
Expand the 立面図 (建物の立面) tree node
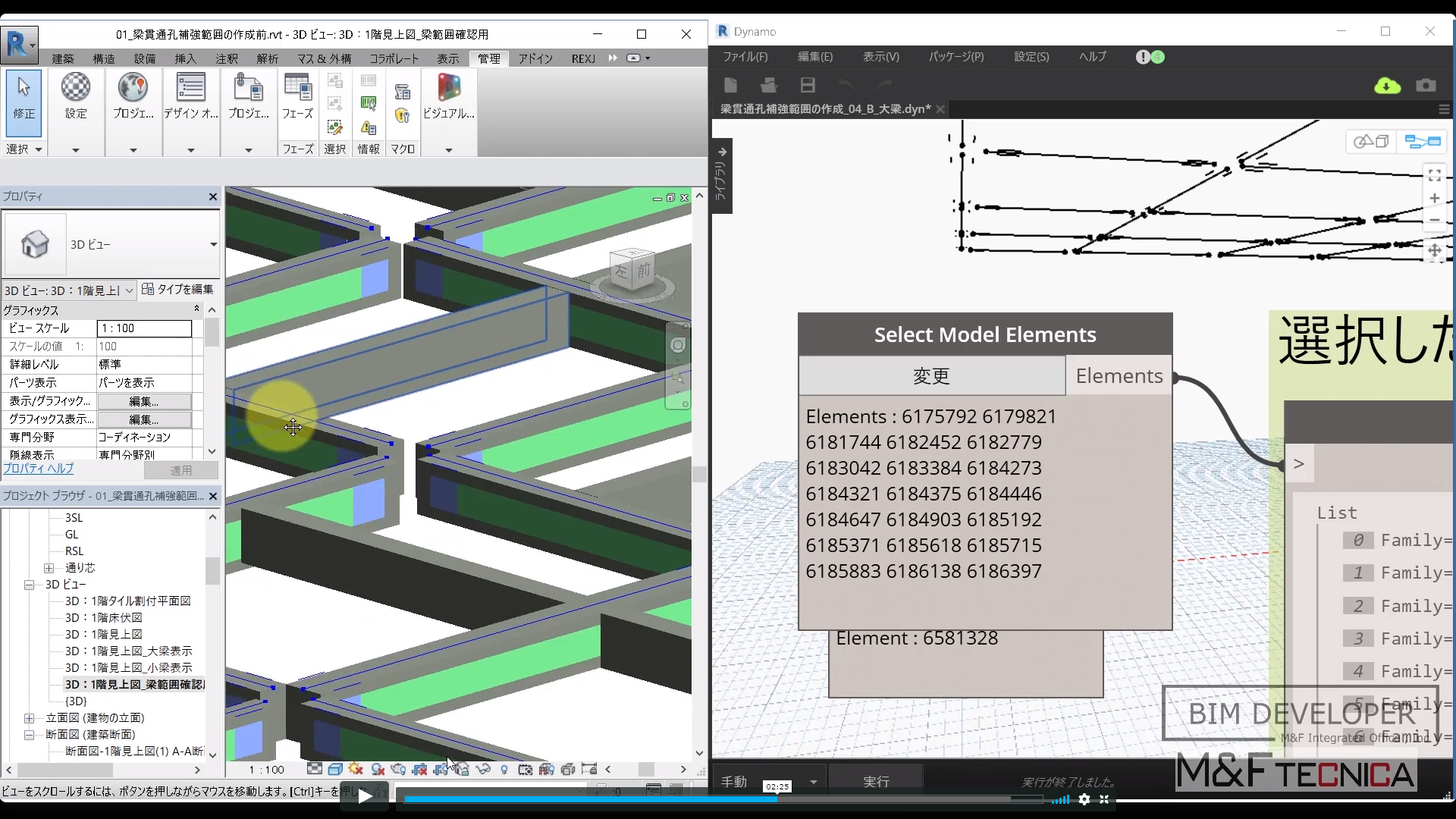pyautogui.click(x=29, y=718)
